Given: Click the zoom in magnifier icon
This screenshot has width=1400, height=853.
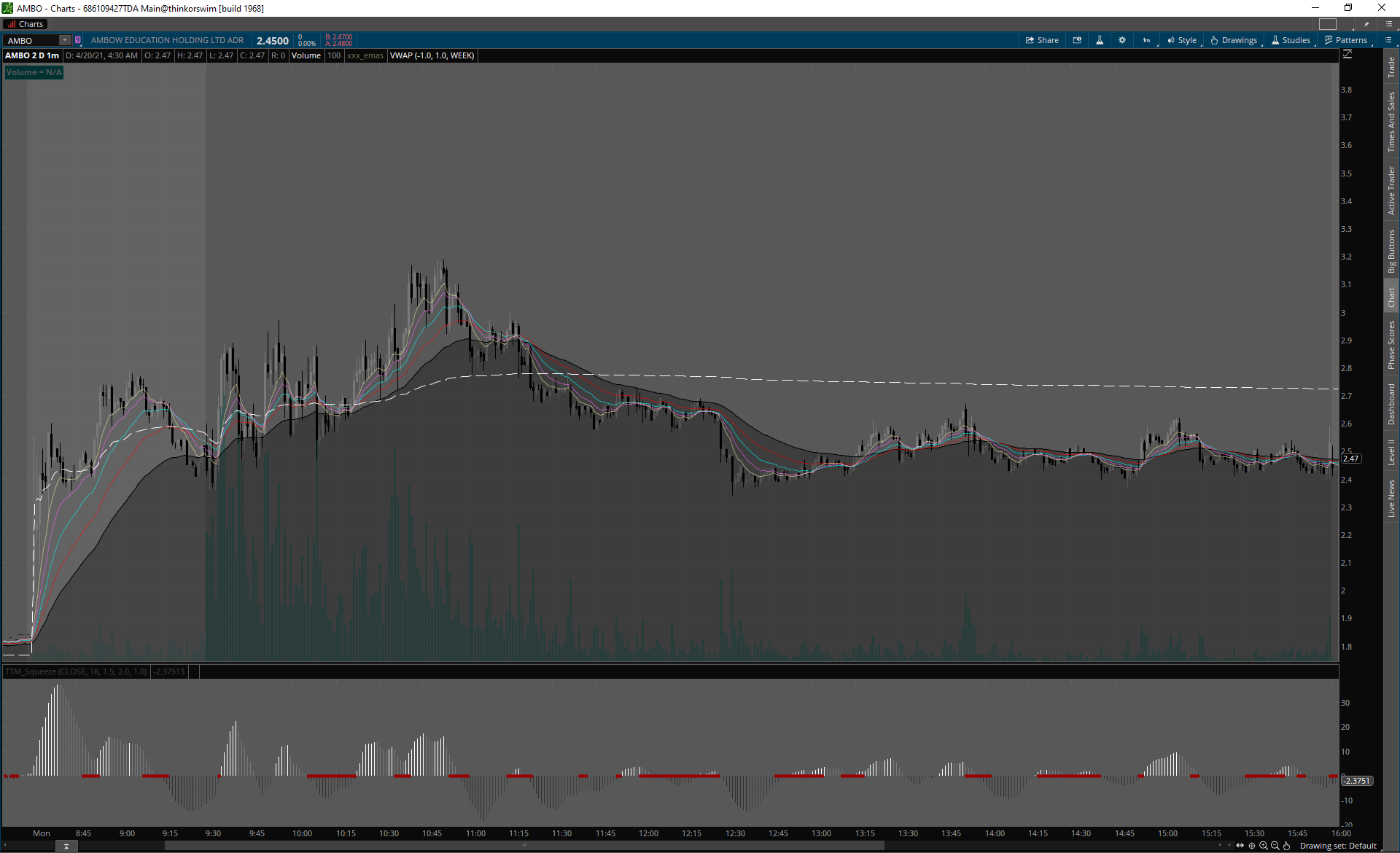Looking at the screenshot, I should (1264, 846).
